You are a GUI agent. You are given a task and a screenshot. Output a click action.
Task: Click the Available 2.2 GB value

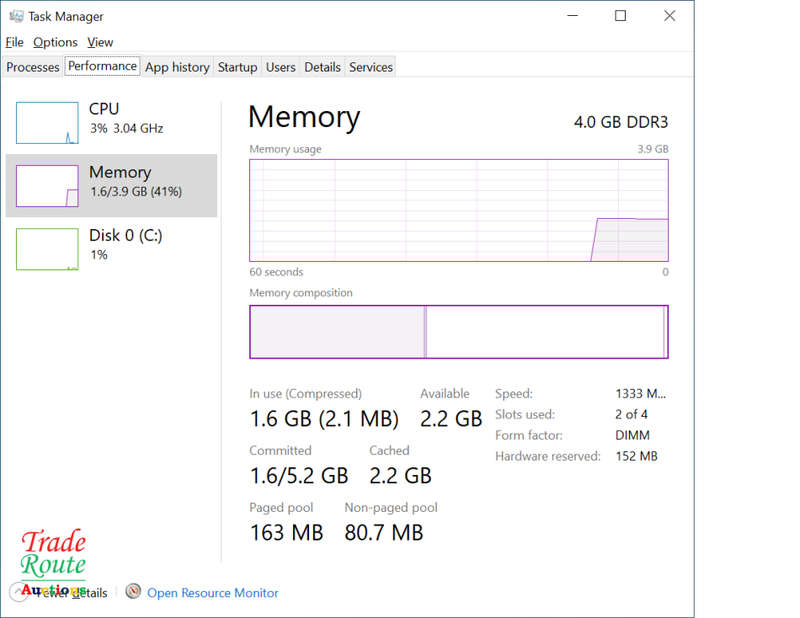pyautogui.click(x=451, y=419)
